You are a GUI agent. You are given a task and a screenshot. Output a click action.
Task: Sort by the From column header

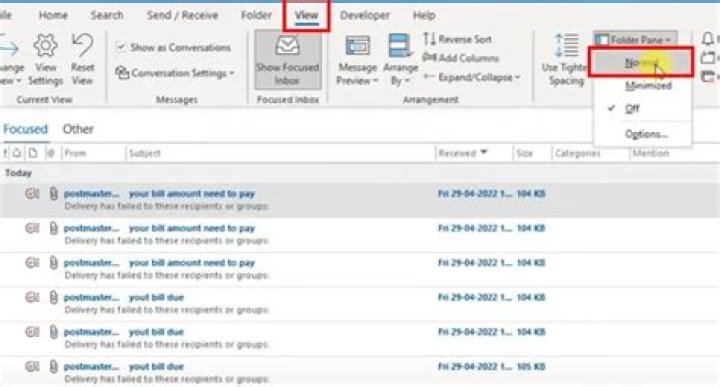(x=92, y=153)
